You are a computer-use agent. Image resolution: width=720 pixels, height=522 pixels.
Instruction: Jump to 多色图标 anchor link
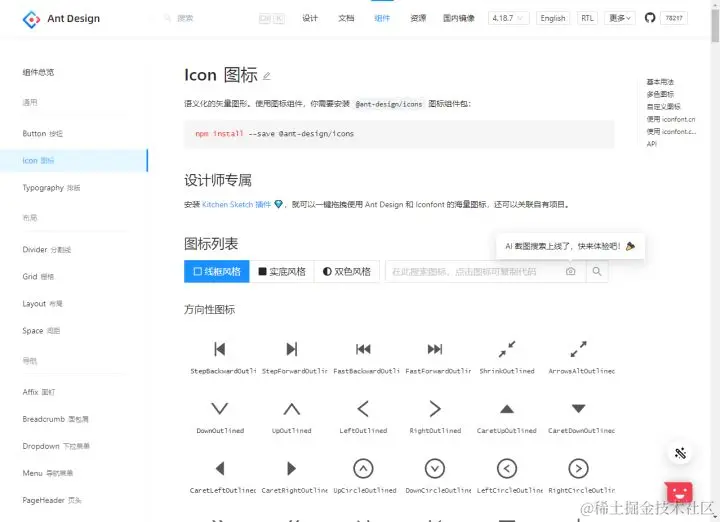[660, 94]
